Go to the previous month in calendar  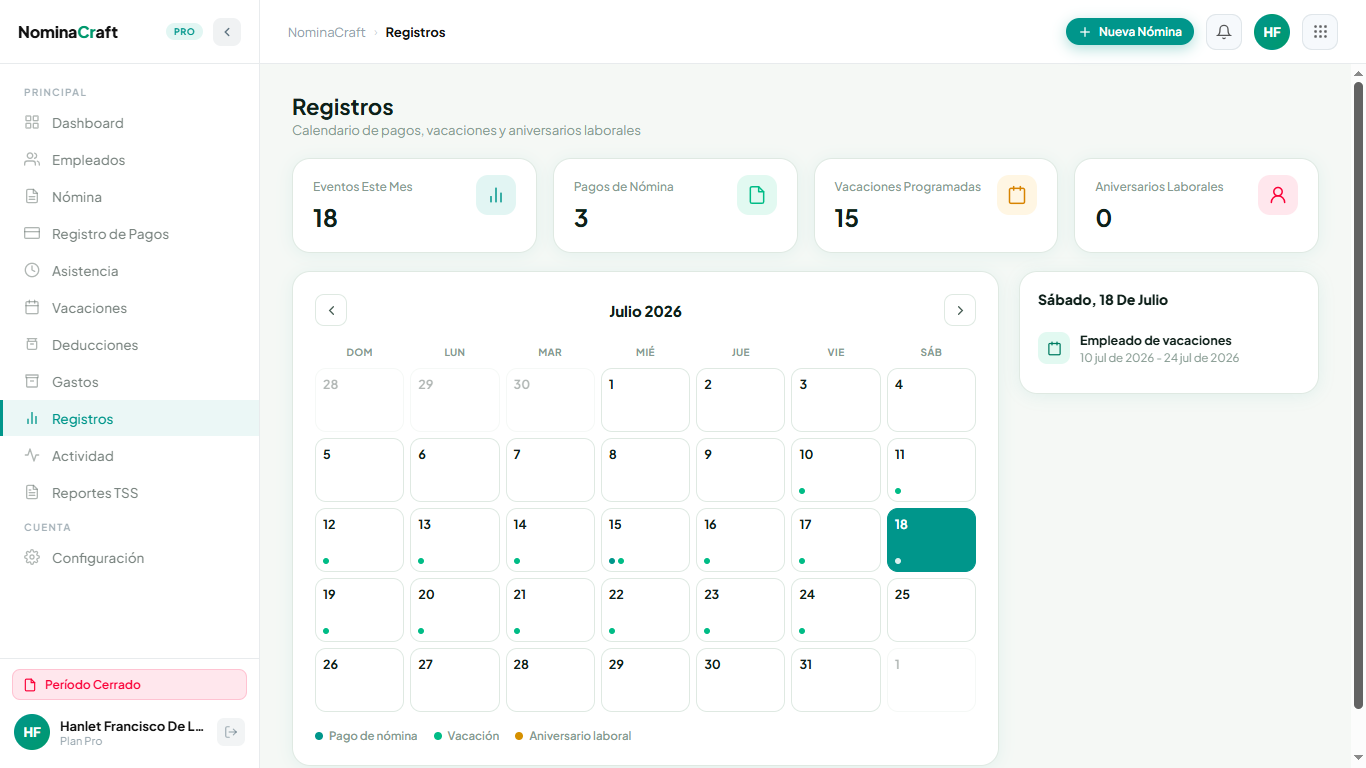pos(331,310)
